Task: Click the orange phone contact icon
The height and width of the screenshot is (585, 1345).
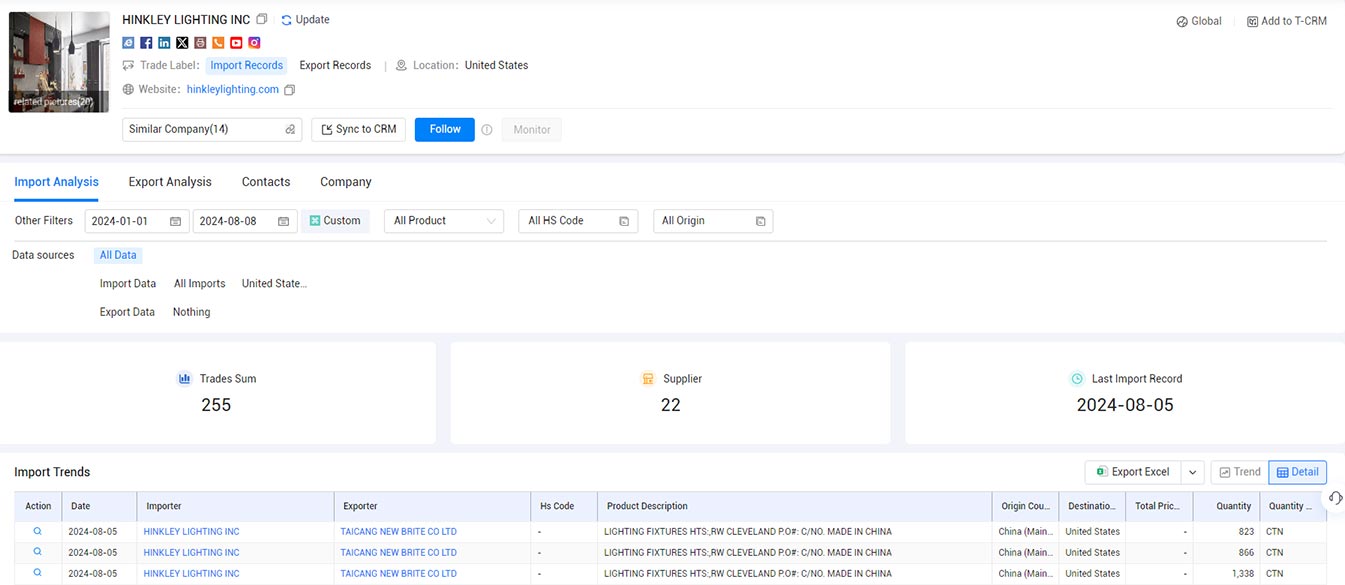Action: coord(218,43)
